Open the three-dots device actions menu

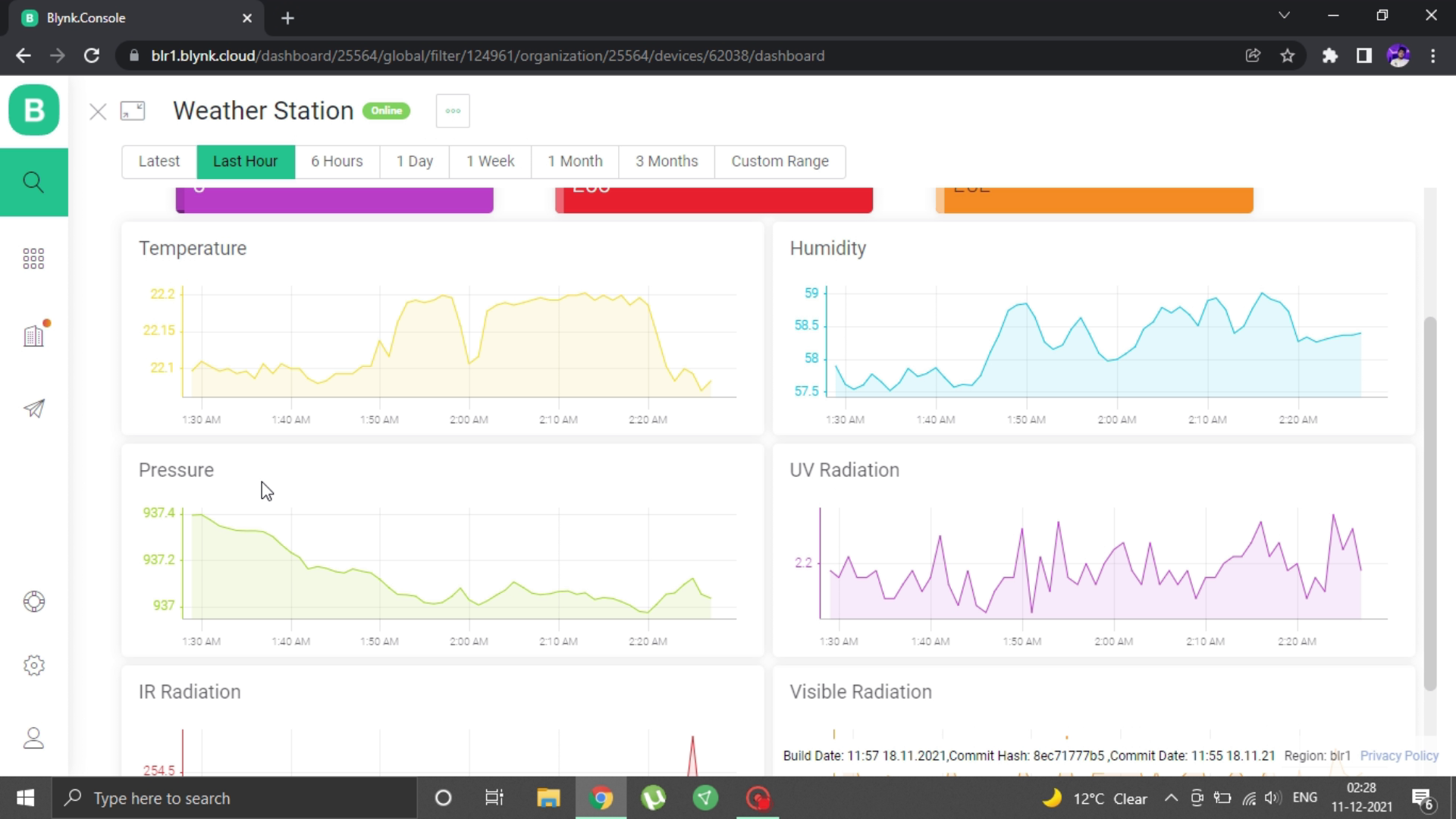pos(453,111)
